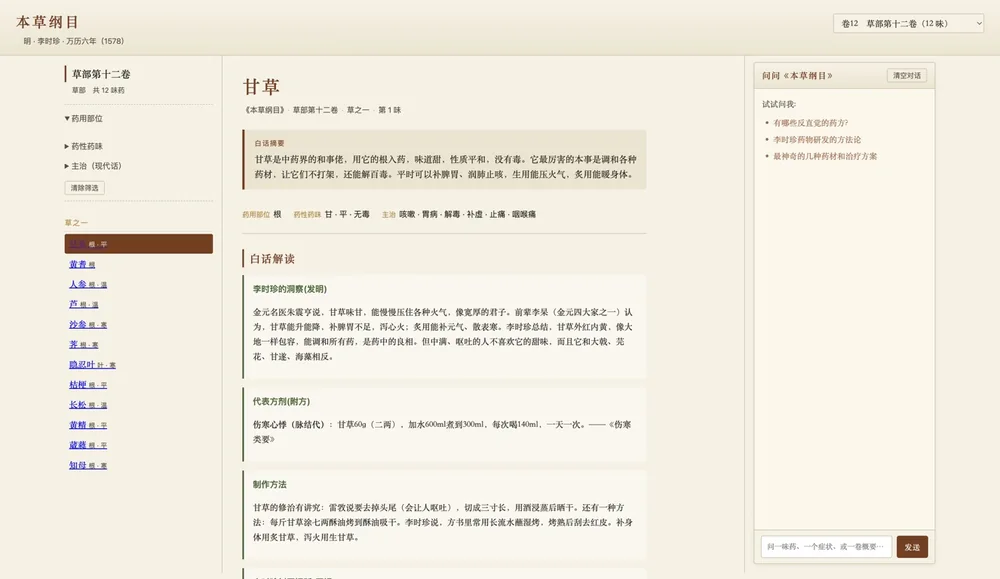Open the 卷12 草部第十二卷 volume dropdown
The image size is (1000, 579).
point(908,24)
